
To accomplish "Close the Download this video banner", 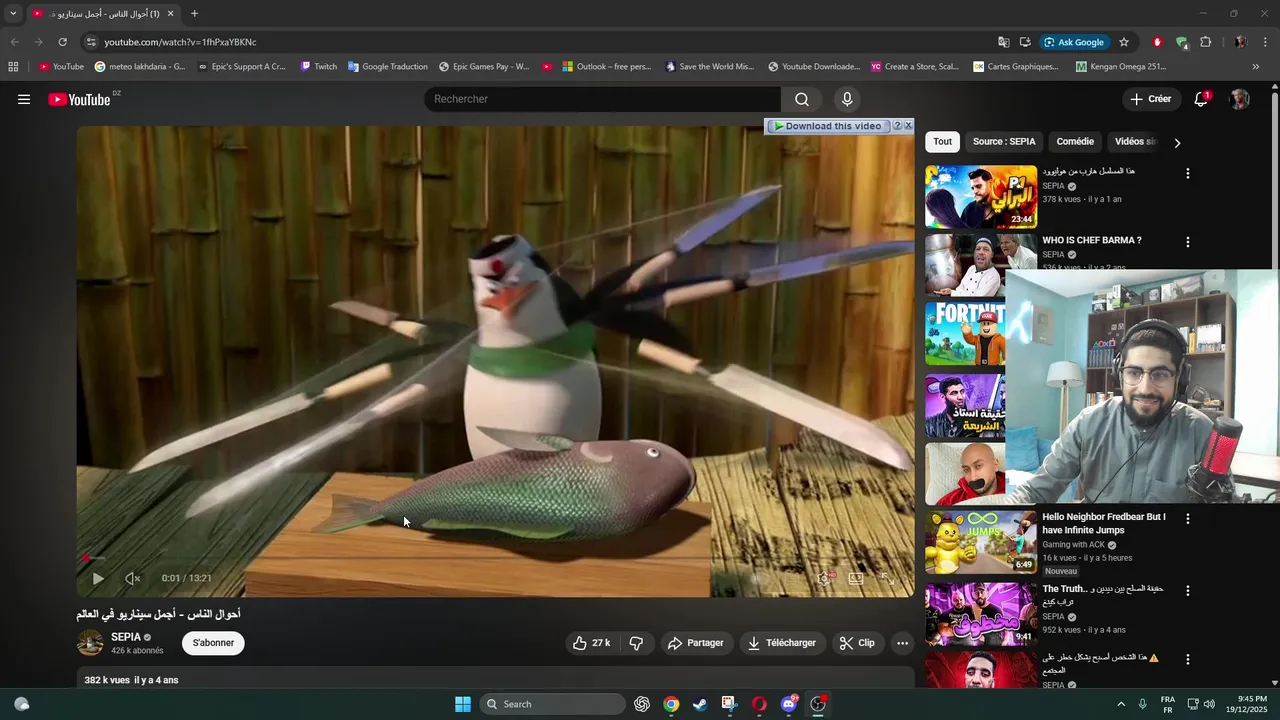I will pos(908,126).
